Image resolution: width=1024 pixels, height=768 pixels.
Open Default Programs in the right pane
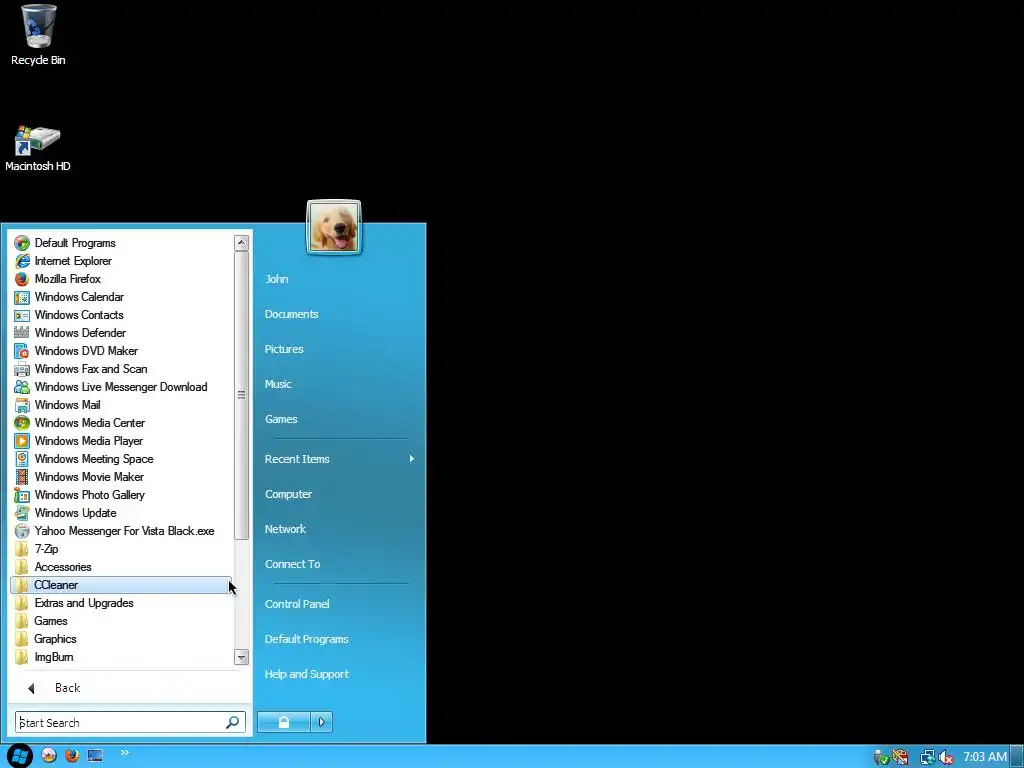pyautogui.click(x=306, y=639)
